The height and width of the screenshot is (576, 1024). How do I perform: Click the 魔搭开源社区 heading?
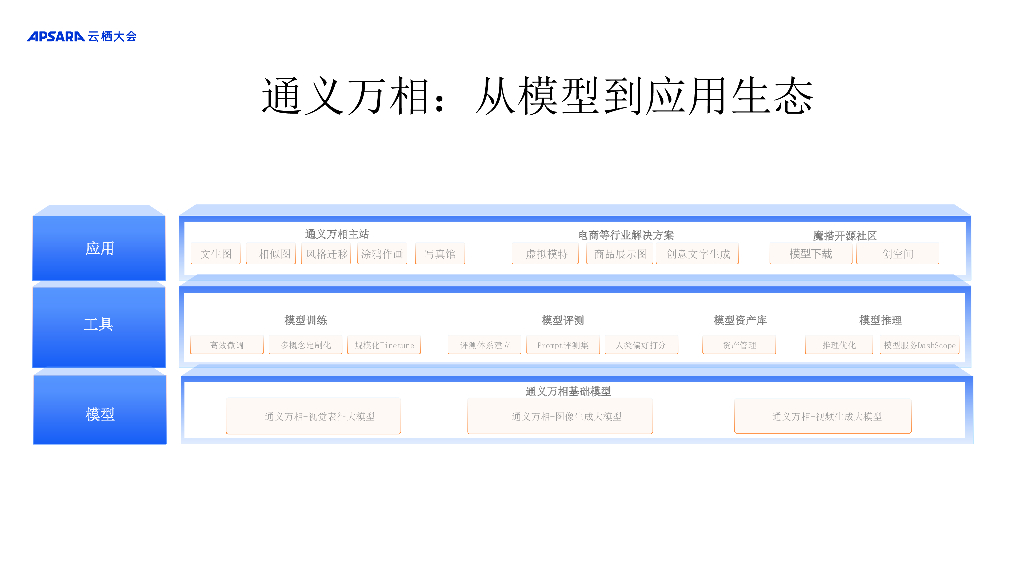pyautogui.click(x=844, y=236)
